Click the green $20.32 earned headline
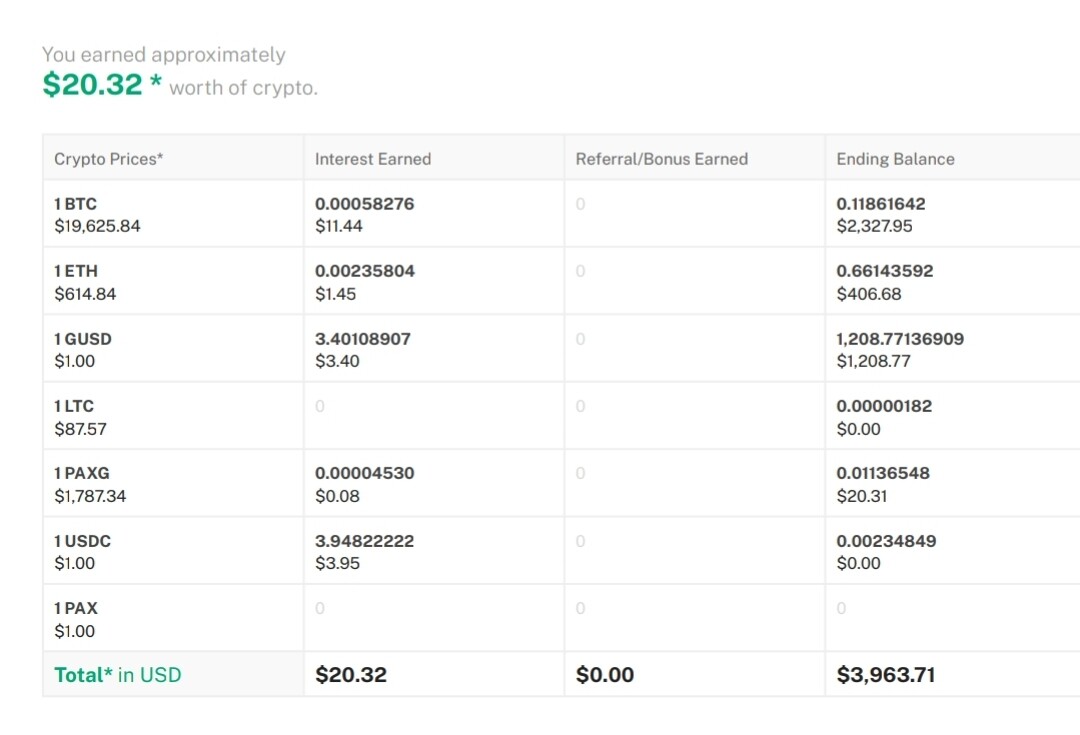The image size is (1080, 735). point(92,85)
